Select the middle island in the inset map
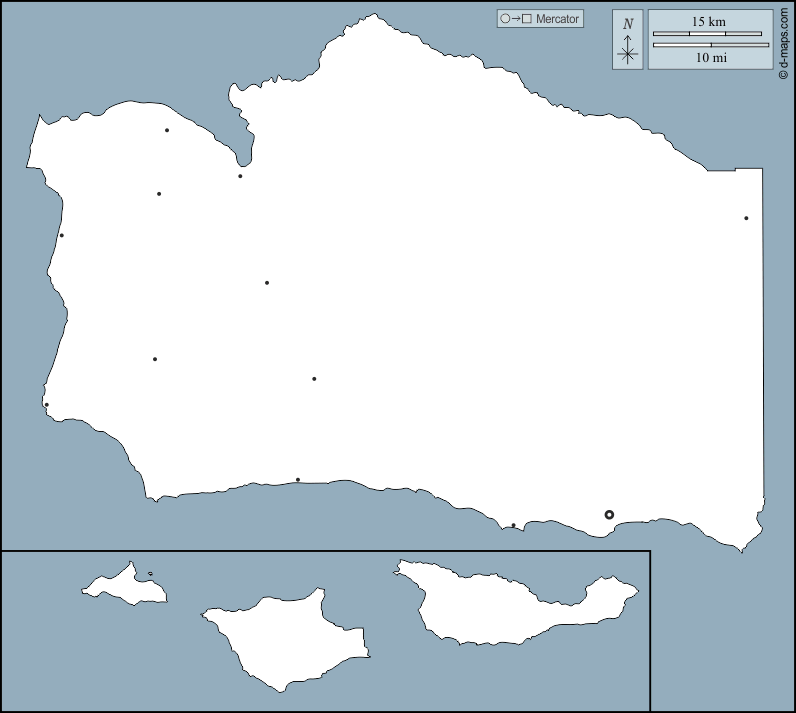Viewport: 796px width, 713px height. 285,640
